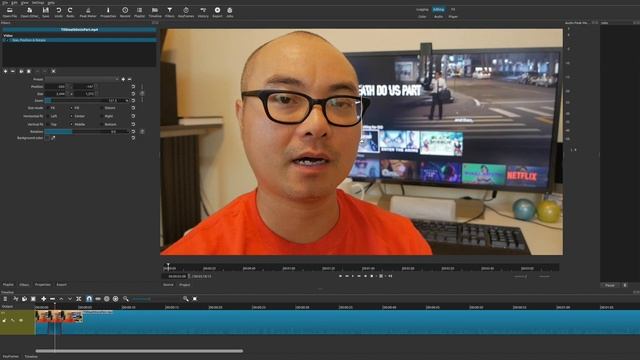The height and width of the screenshot is (360, 640).
Task: Choose Left horizontal fit
Action: click(47, 116)
